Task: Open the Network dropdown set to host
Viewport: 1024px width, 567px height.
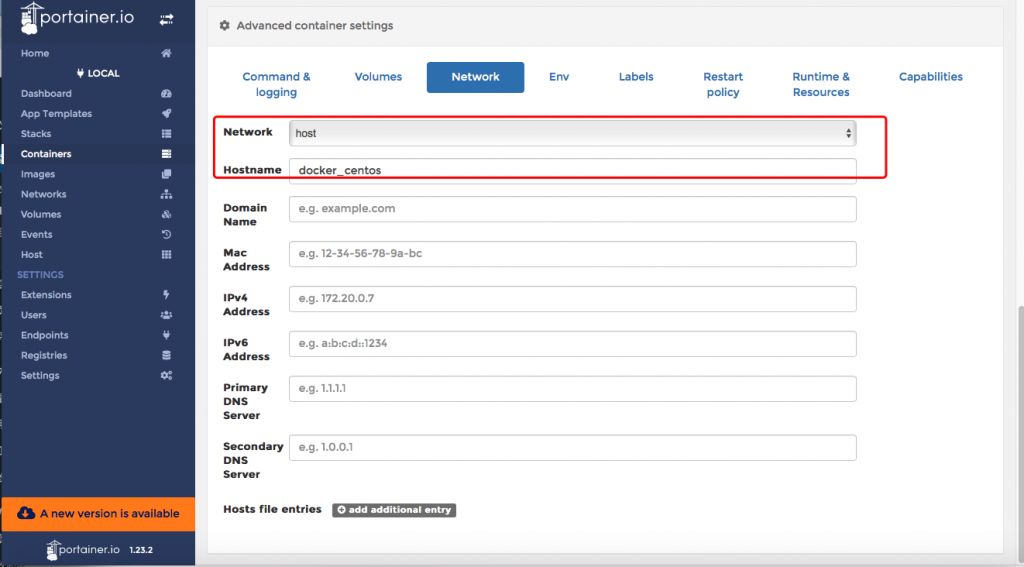Action: click(572, 133)
